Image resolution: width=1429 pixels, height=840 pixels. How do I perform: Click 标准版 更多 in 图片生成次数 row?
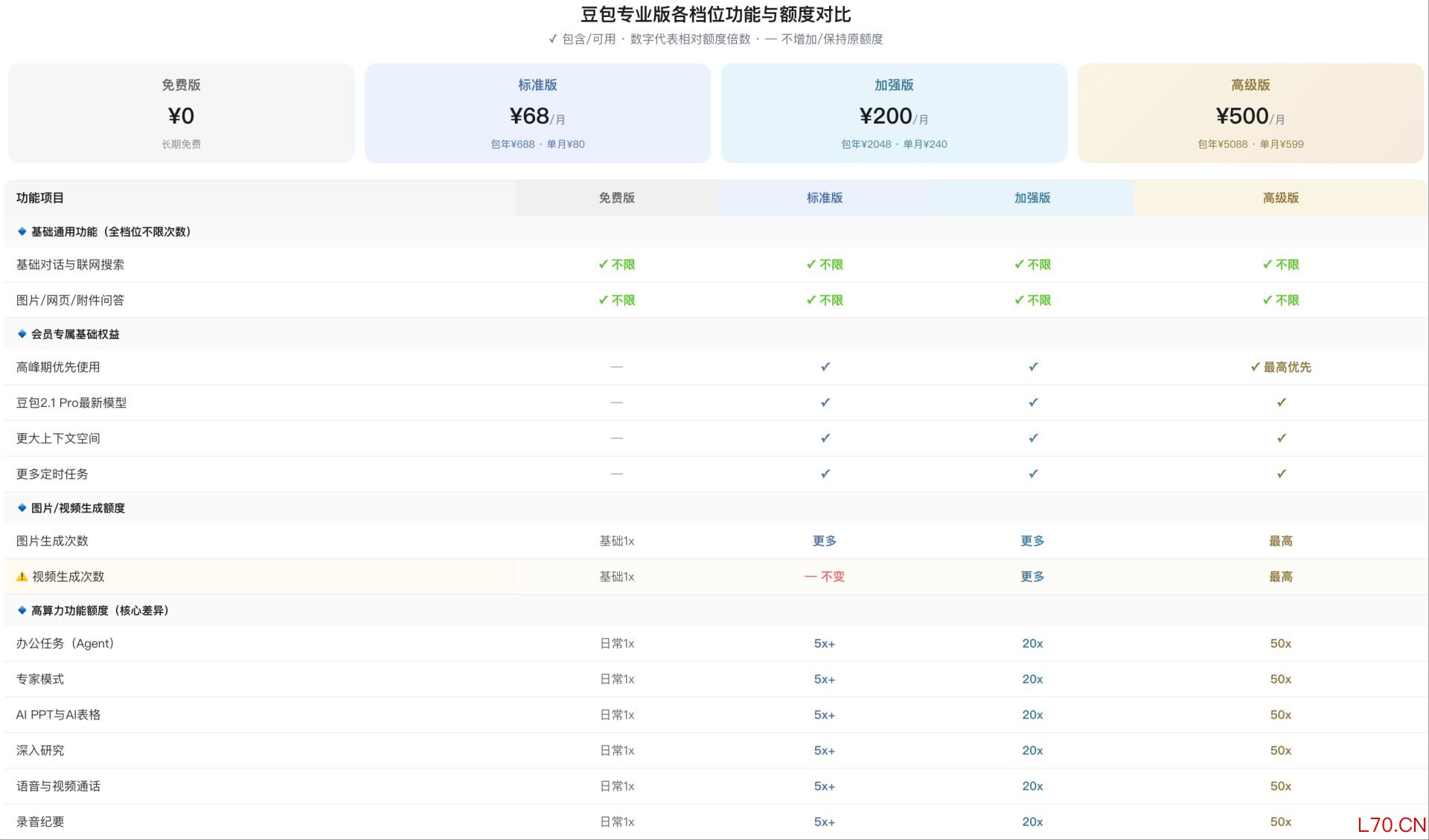[x=825, y=541]
